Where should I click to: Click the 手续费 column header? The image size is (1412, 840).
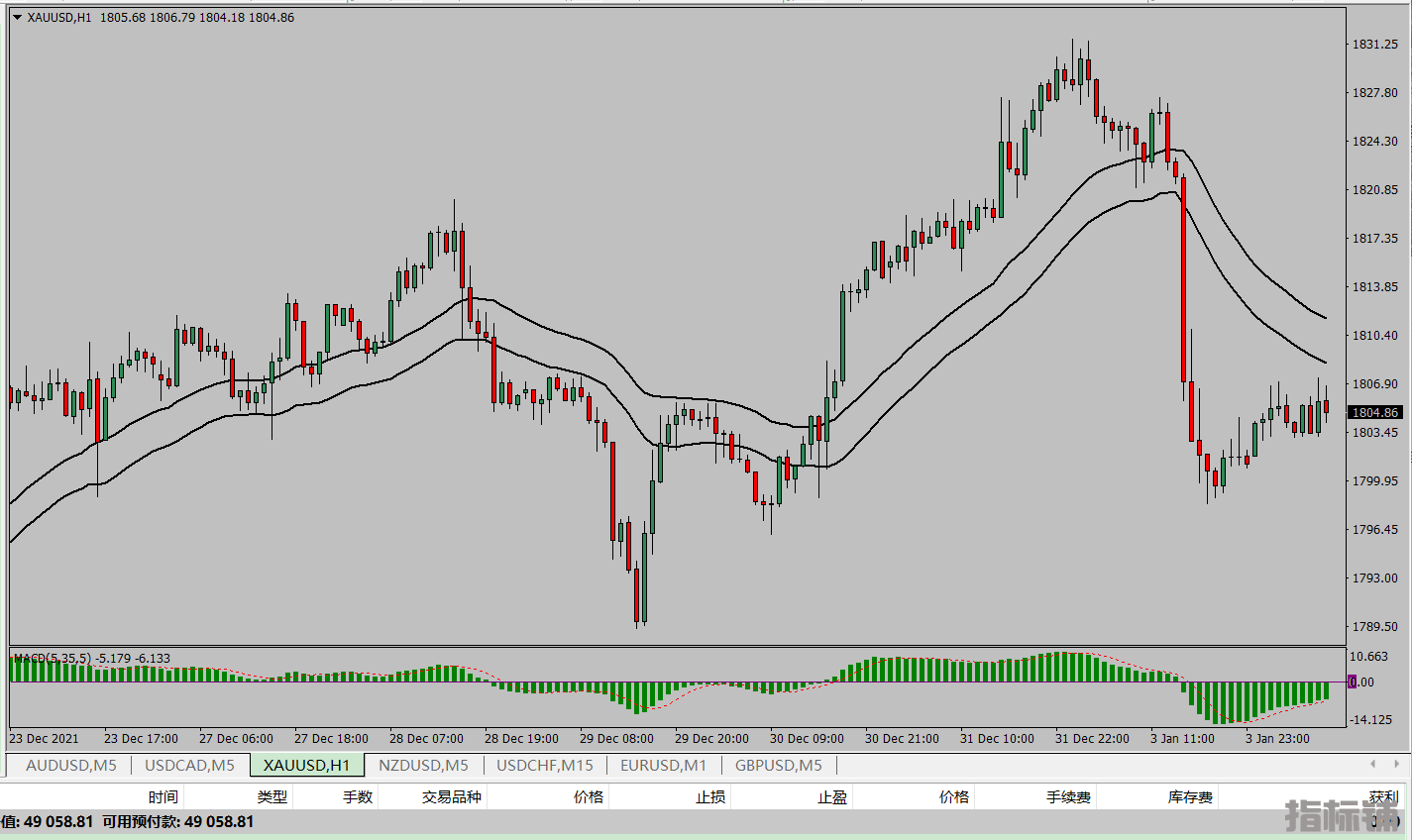click(1067, 796)
